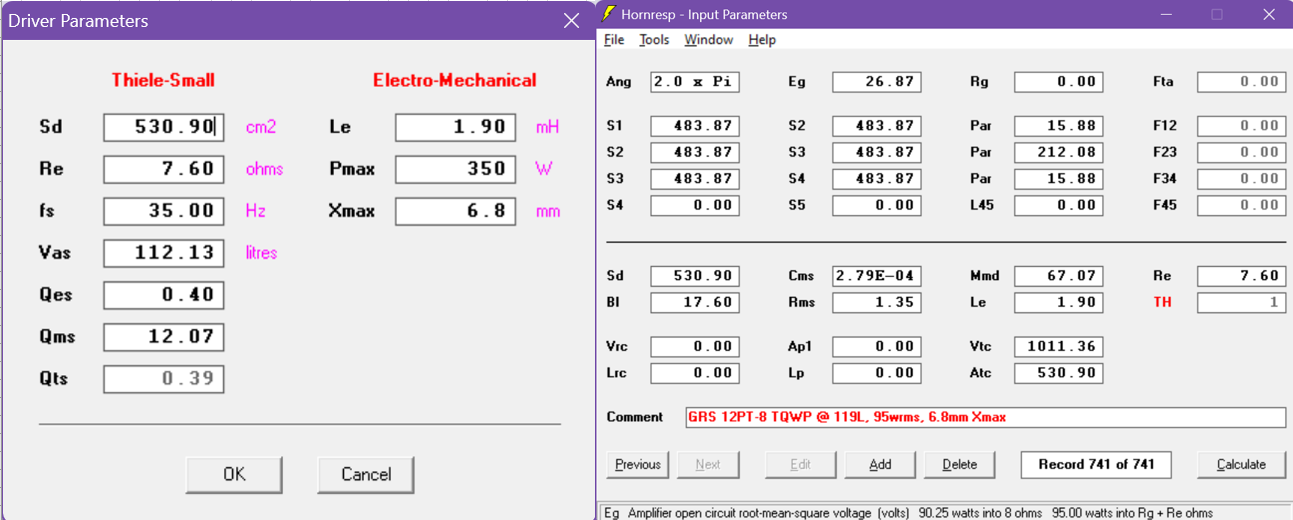This screenshot has width=1293, height=520.
Task: Click the red TH label
Action: click(1162, 302)
